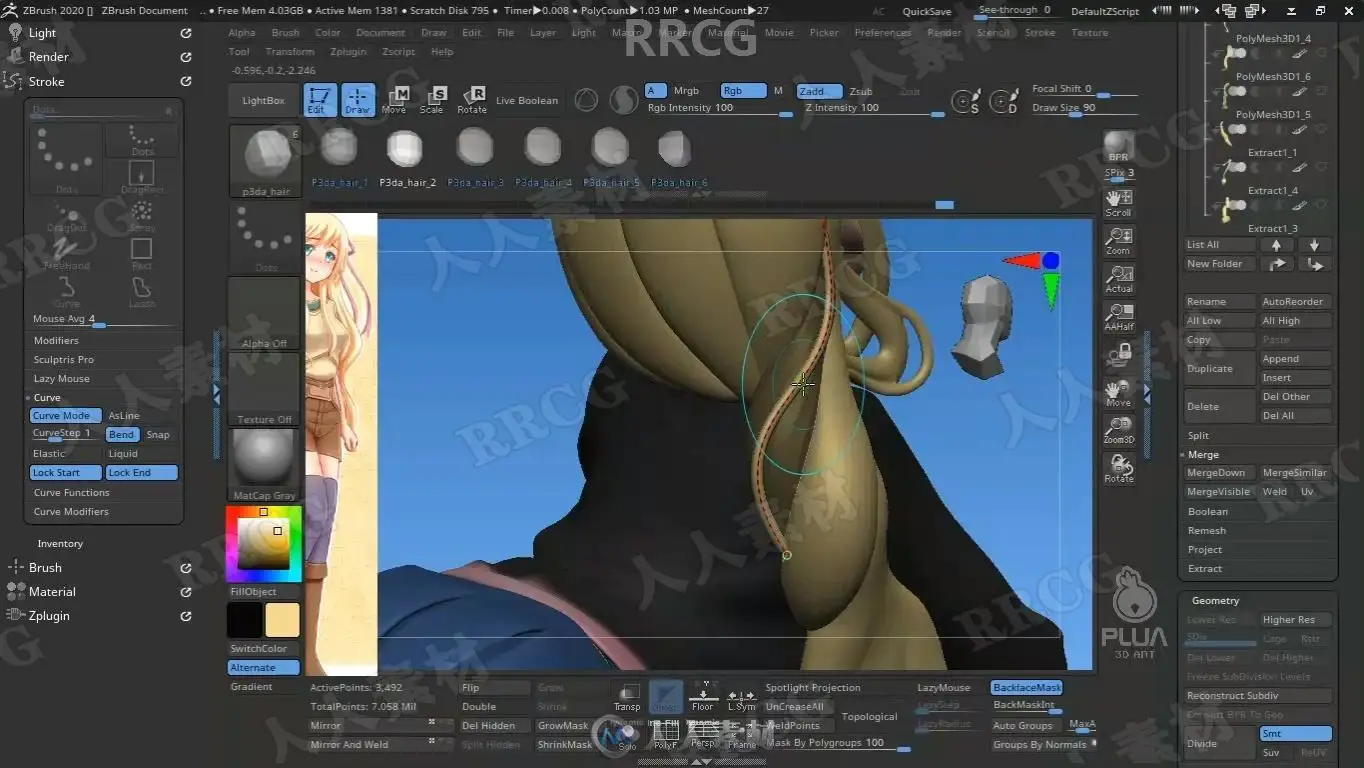Select the Edit mode button
Viewport: 1364px width, 768px height.
[x=319, y=100]
